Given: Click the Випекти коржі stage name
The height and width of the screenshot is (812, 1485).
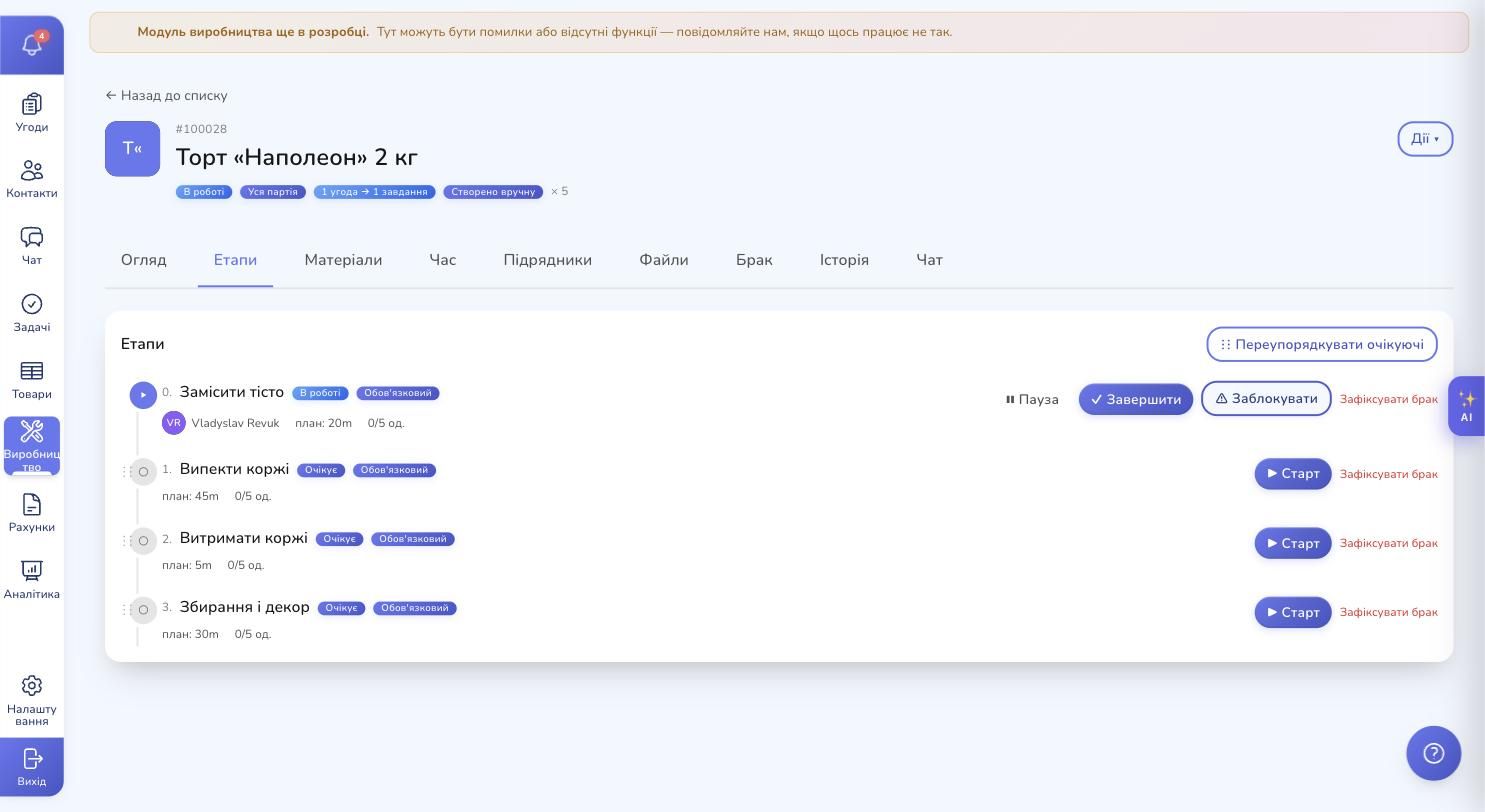Looking at the screenshot, I should pyautogui.click(x=234, y=469).
